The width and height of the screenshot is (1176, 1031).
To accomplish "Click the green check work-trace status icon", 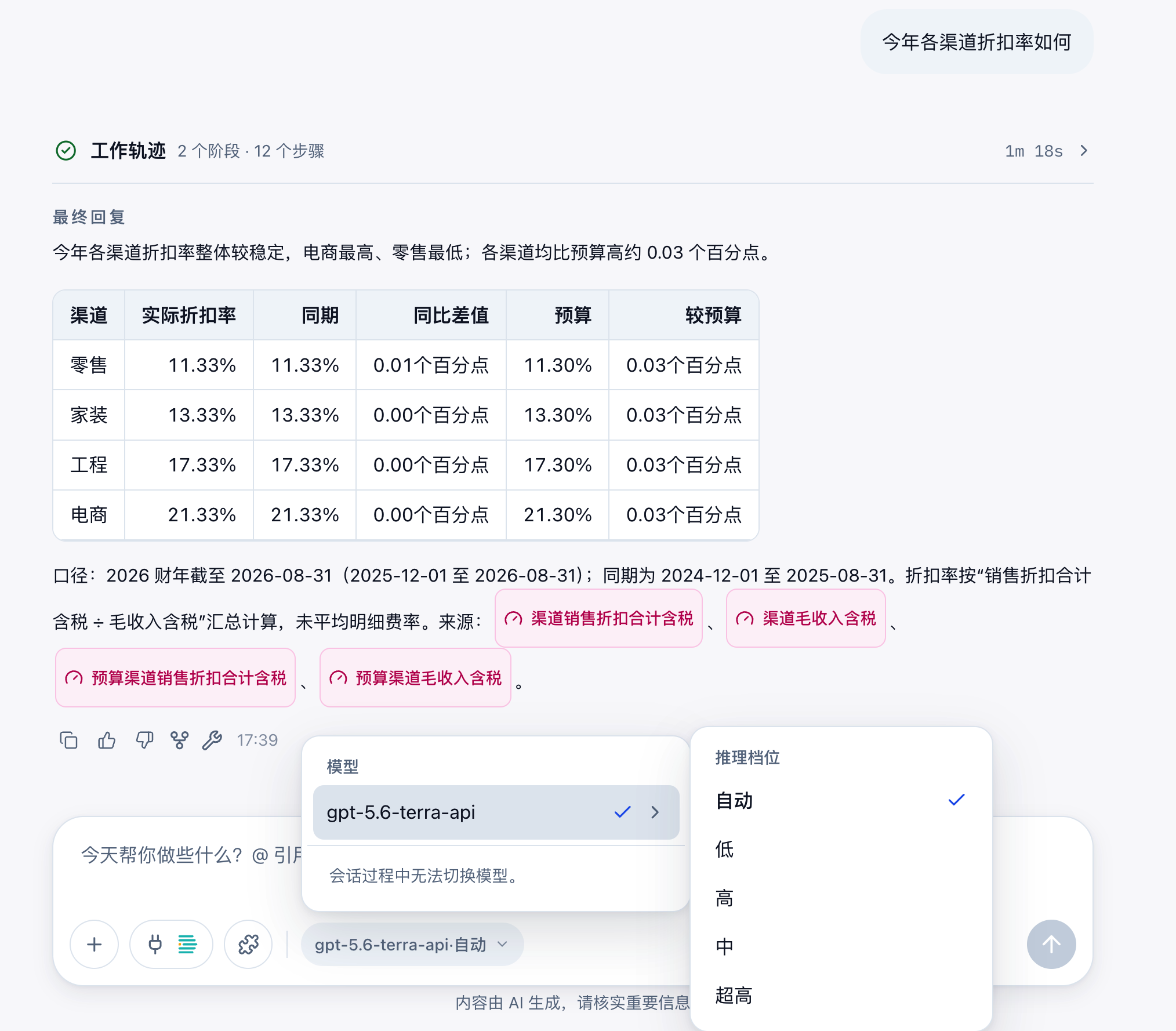I will [x=66, y=151].
